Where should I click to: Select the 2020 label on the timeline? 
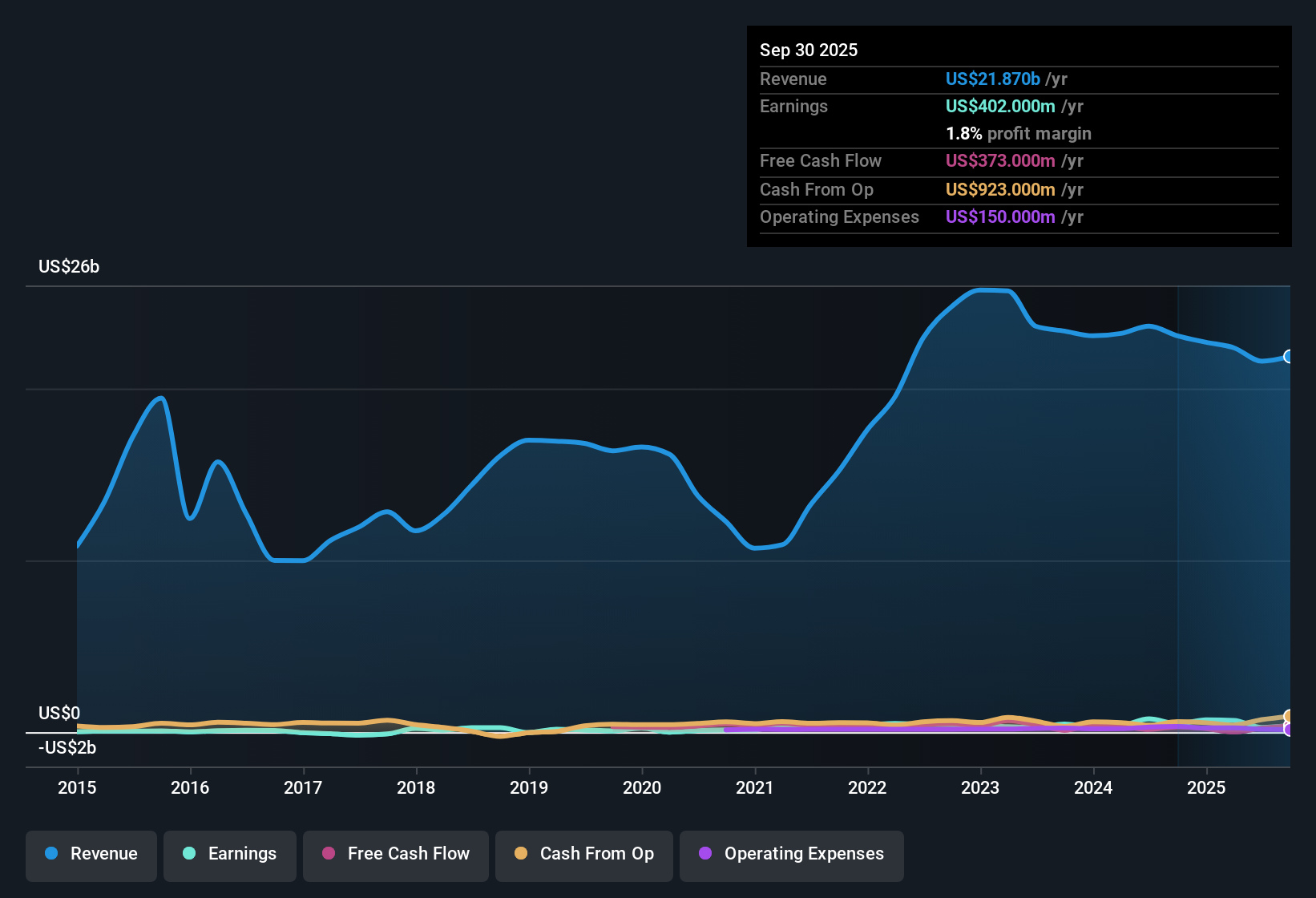pos(642,788)
